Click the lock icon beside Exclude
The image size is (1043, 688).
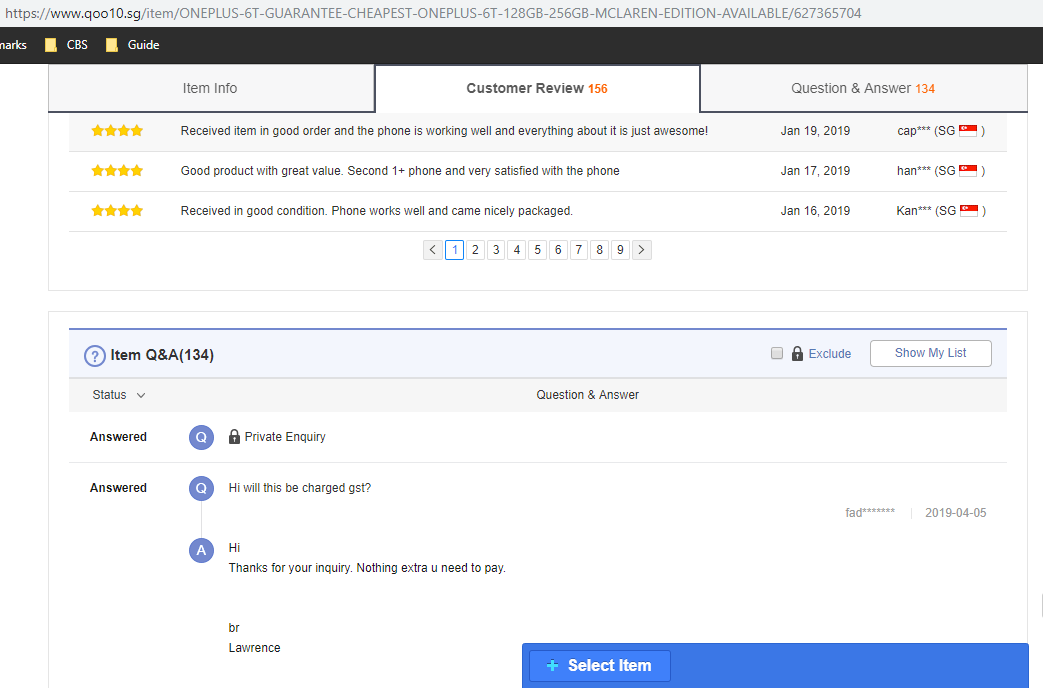[x=797, y=353]
